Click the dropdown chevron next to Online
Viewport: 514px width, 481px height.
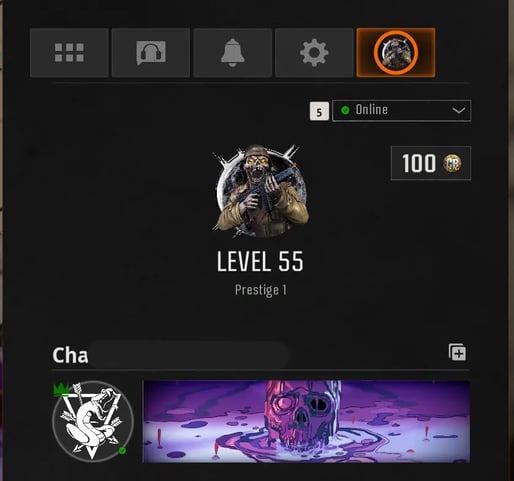pyautogui.click(x=459, y=110)
